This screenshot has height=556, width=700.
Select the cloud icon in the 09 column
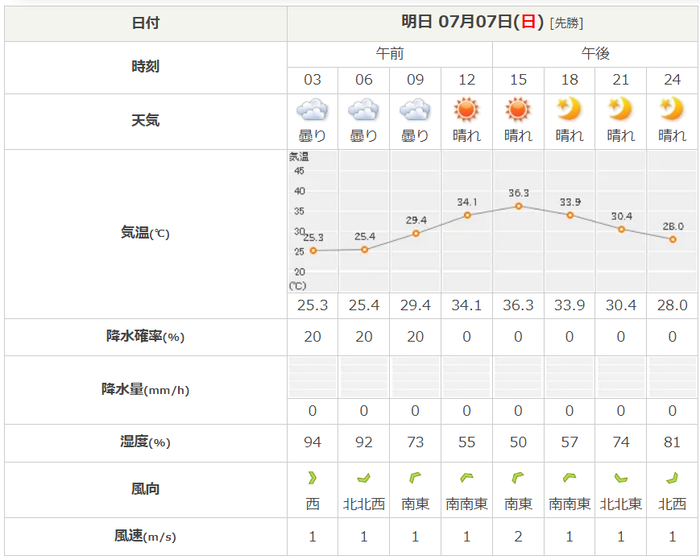415,110
